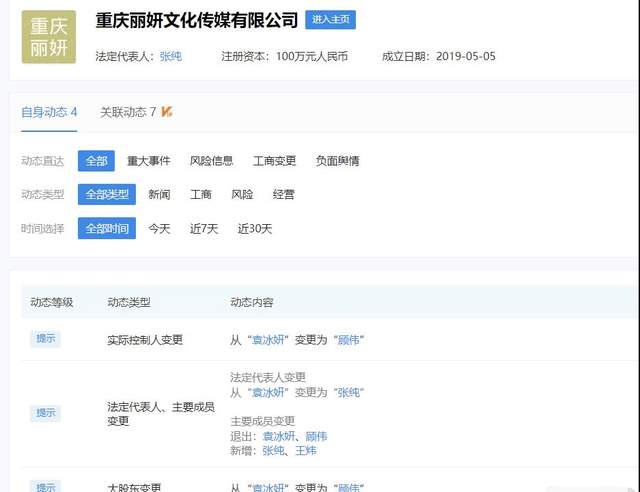
Task: Click the 提示 tag in 实际控制人变更 row
Action: pyautogui.click(x=45, y=338)
